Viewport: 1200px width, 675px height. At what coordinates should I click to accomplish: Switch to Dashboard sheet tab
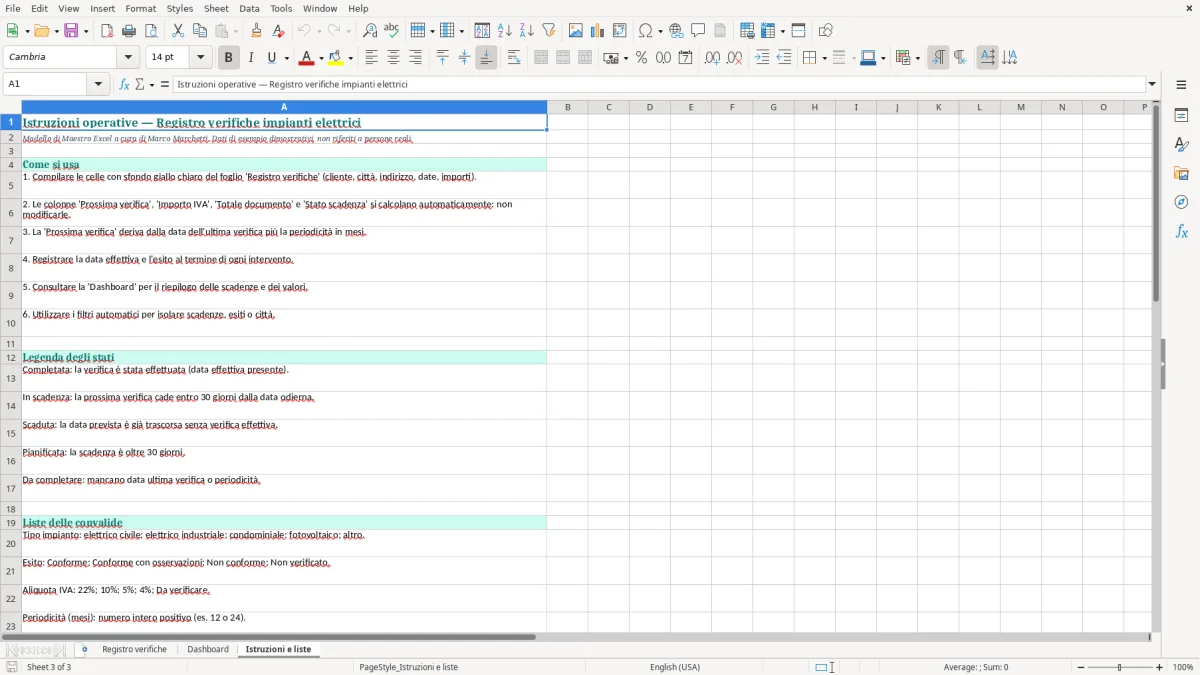coord(208,649)
